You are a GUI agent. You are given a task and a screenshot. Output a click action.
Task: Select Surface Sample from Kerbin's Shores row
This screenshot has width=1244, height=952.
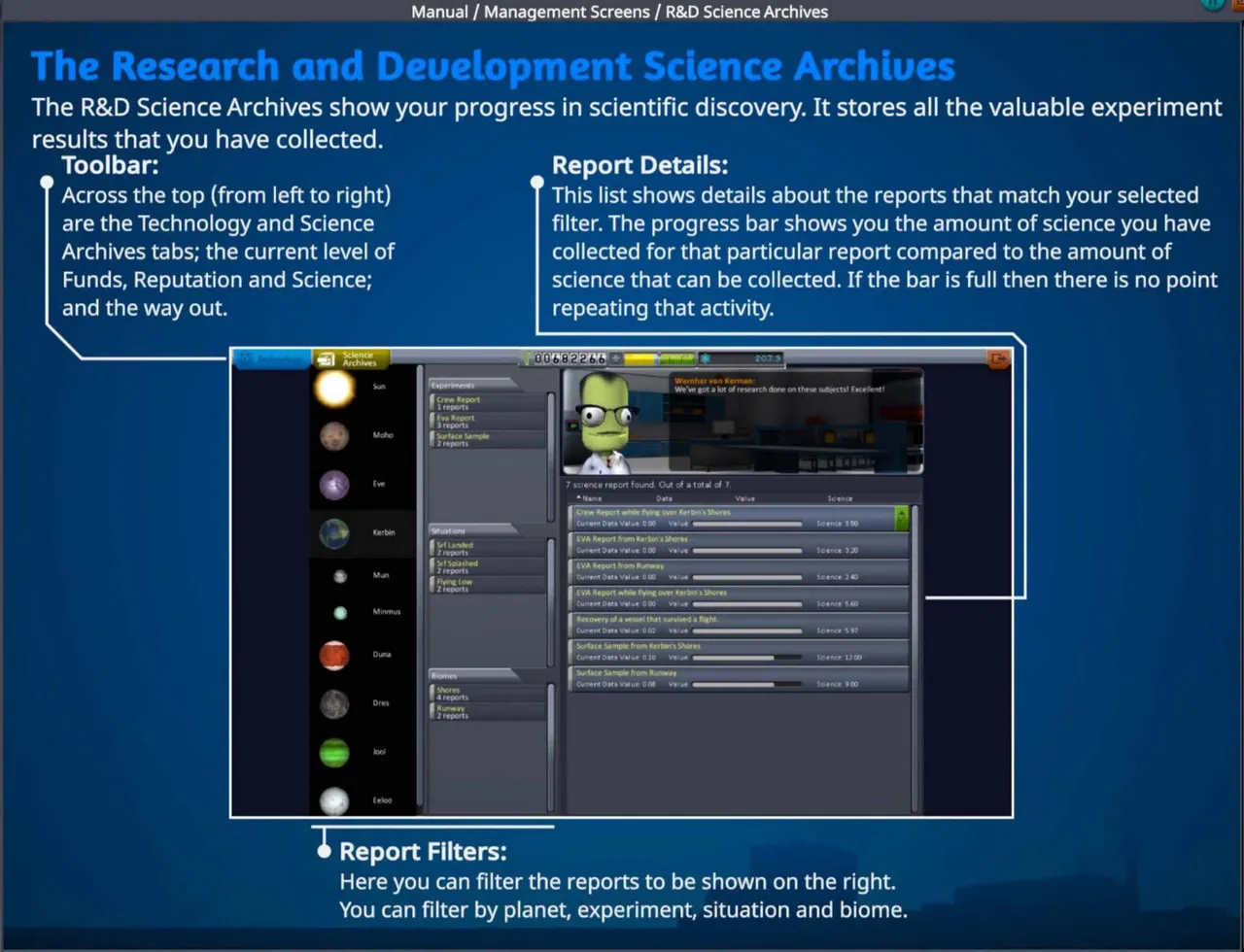tap(739, 652)
